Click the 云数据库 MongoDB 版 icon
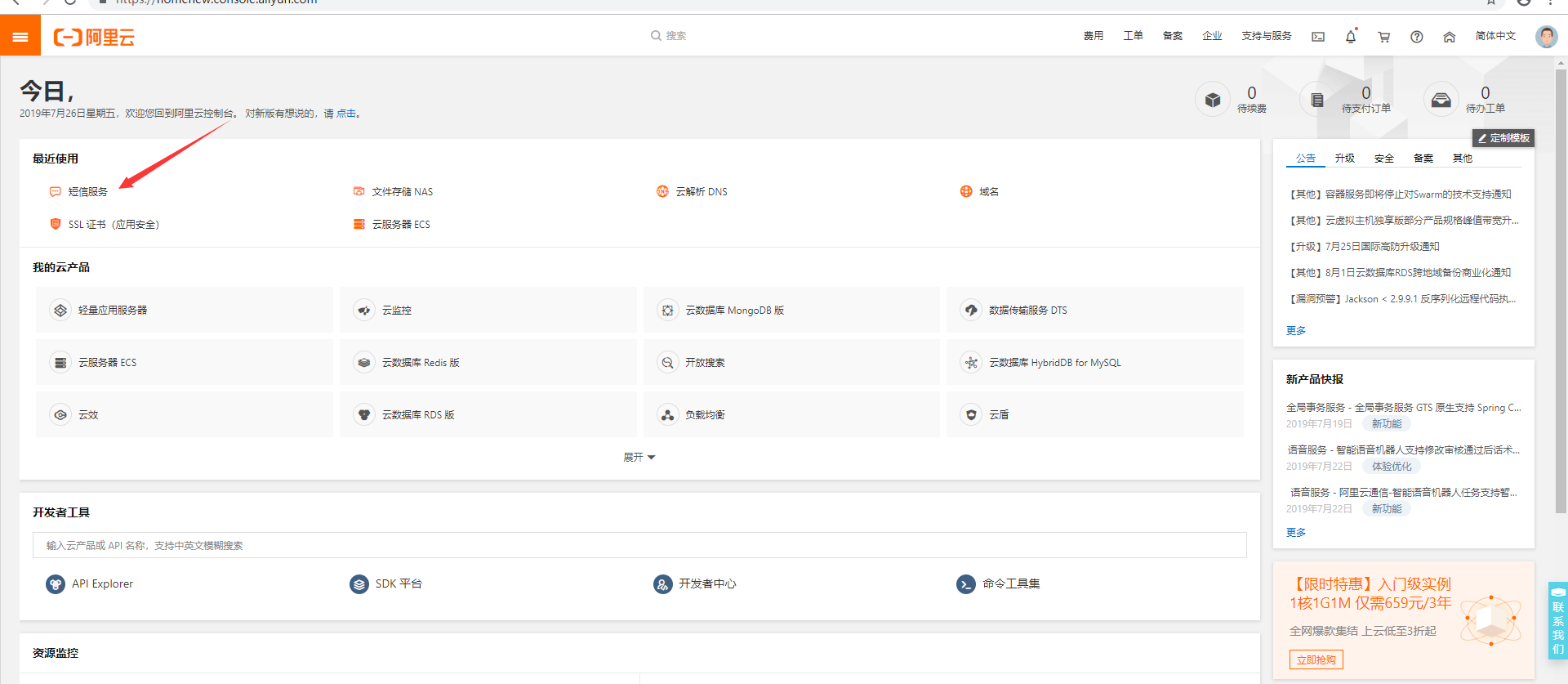Image resolution: width=1568 pixels, height=684 pixels. tap(668, 311)
